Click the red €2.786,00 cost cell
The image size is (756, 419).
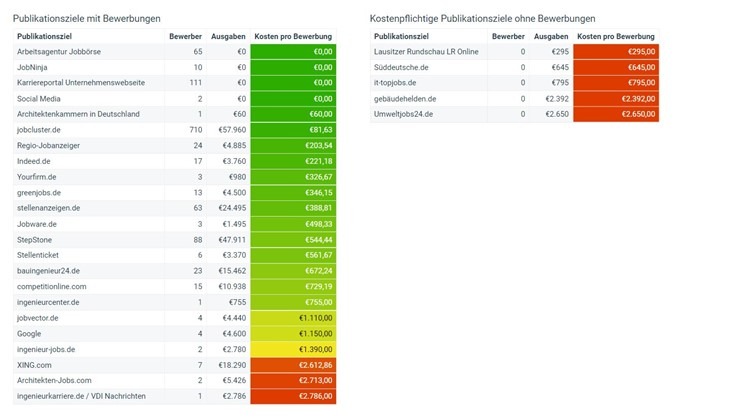pos(293,396)
